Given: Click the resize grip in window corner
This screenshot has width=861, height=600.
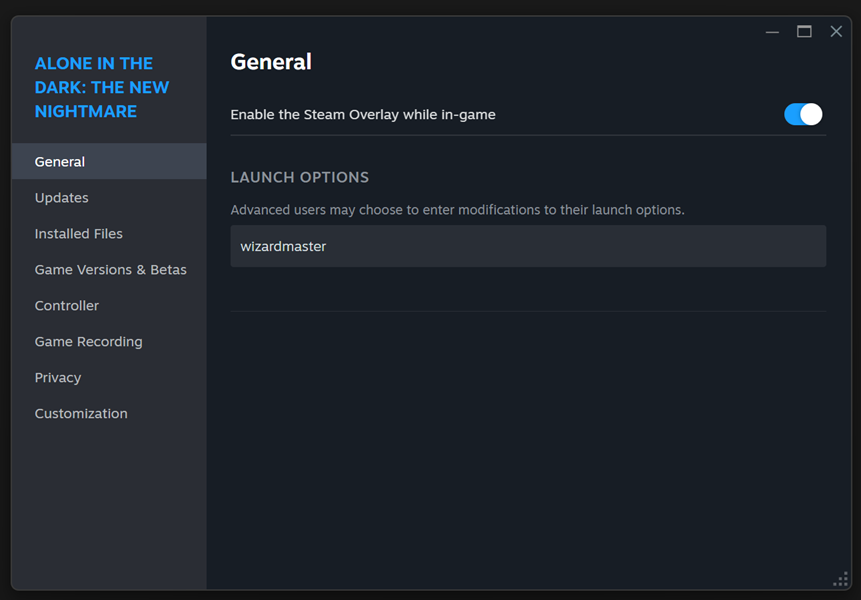Looking at the screenshot, I should [840, 580].
